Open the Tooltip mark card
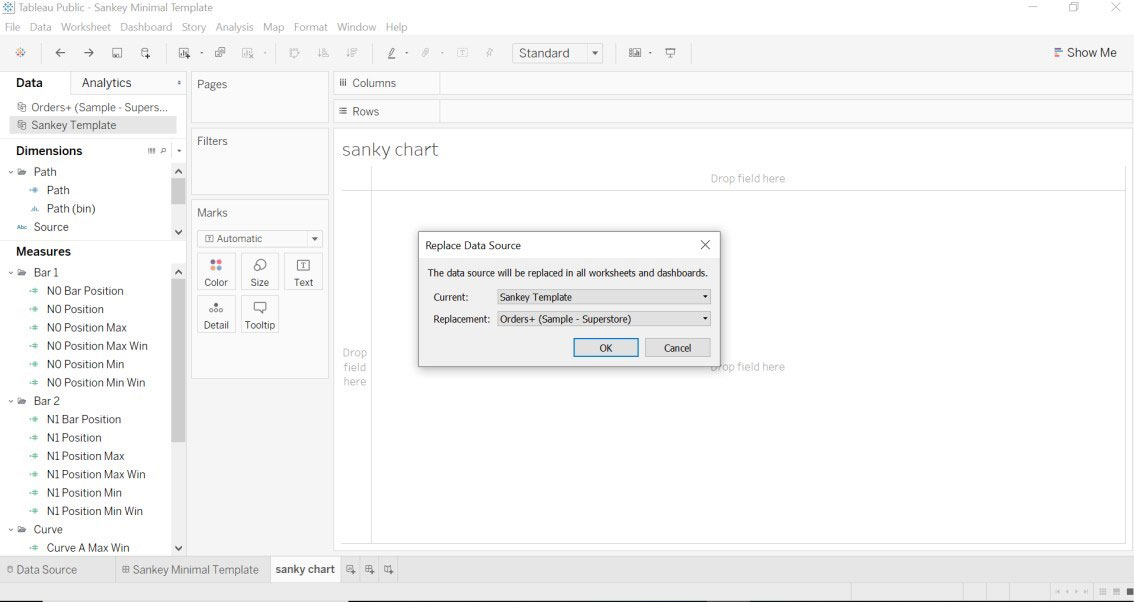 point(259,313)
